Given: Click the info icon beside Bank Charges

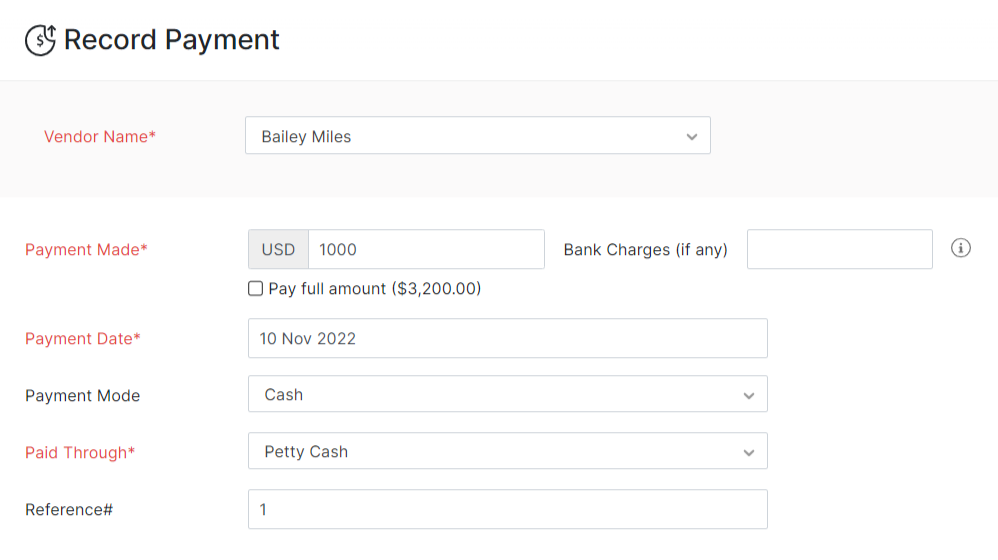Looking at the screenshot, I should point(961,248).
